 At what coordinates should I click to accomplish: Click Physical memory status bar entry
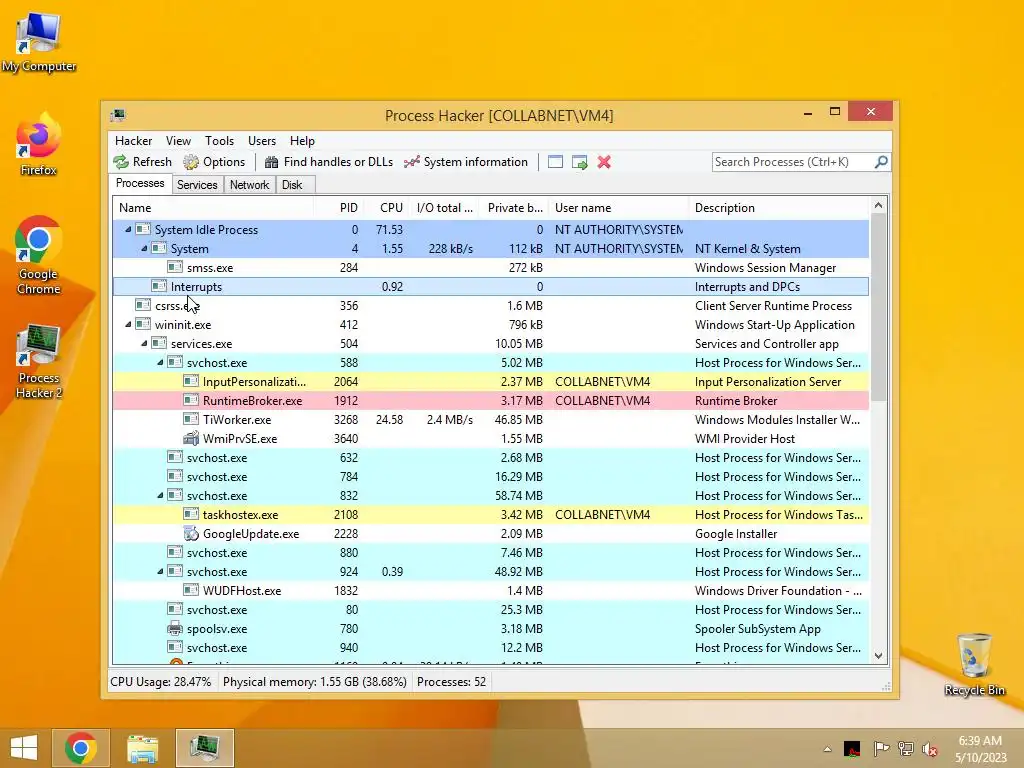[x=315, y=682]
